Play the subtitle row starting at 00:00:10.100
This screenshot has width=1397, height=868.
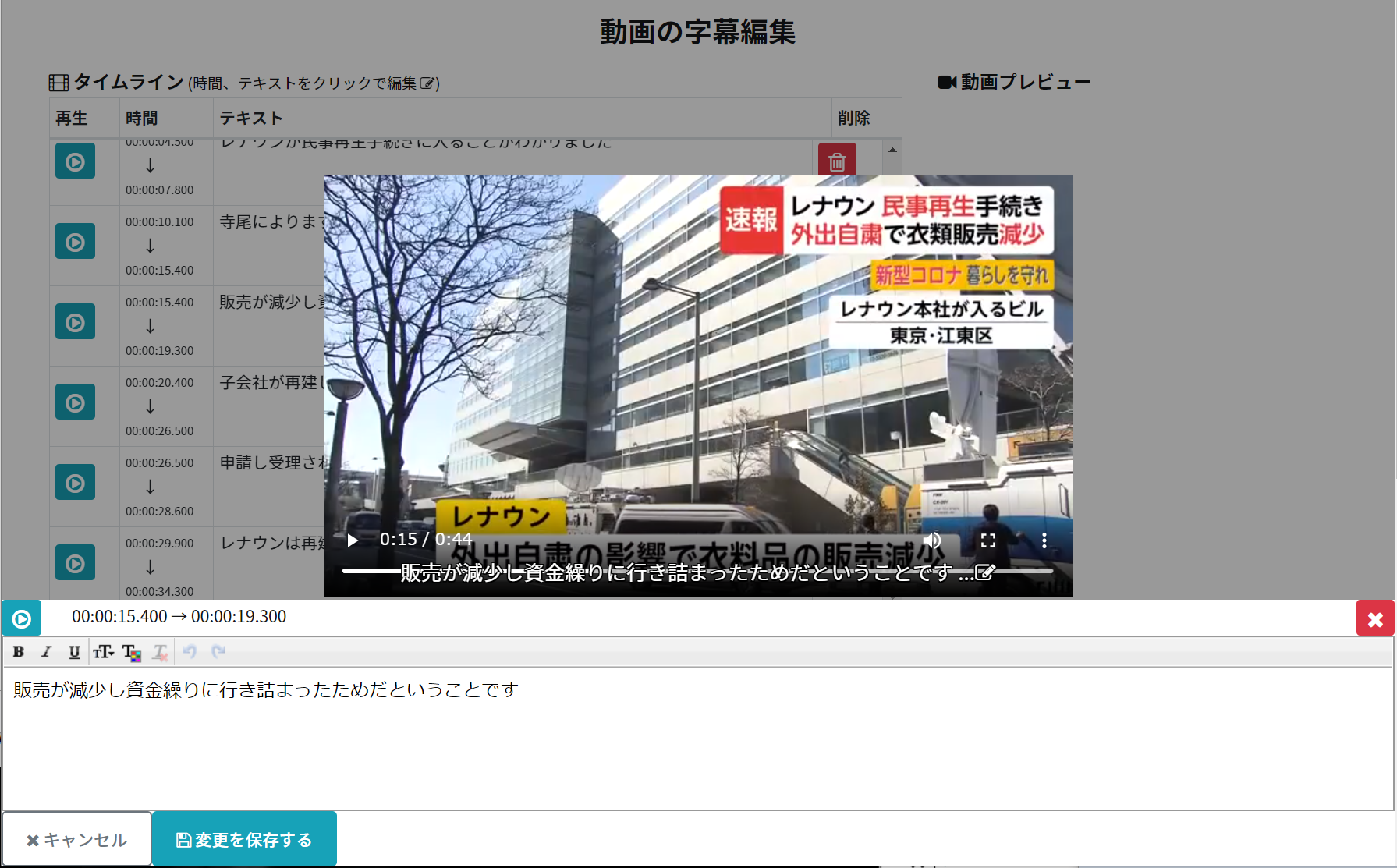[x=75, y=242]
